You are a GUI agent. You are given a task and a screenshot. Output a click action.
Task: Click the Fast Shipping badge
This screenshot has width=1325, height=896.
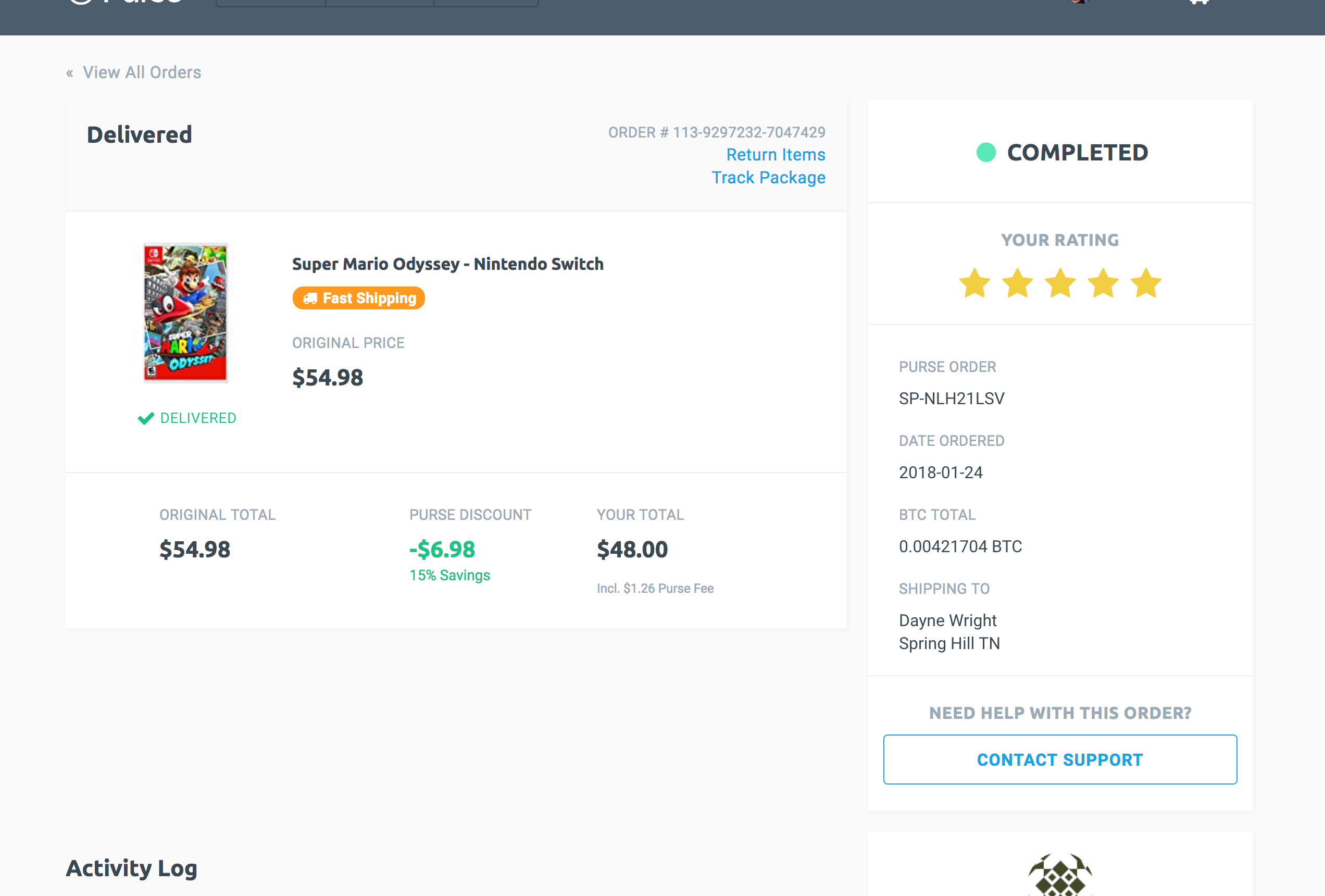pos(359,298)
